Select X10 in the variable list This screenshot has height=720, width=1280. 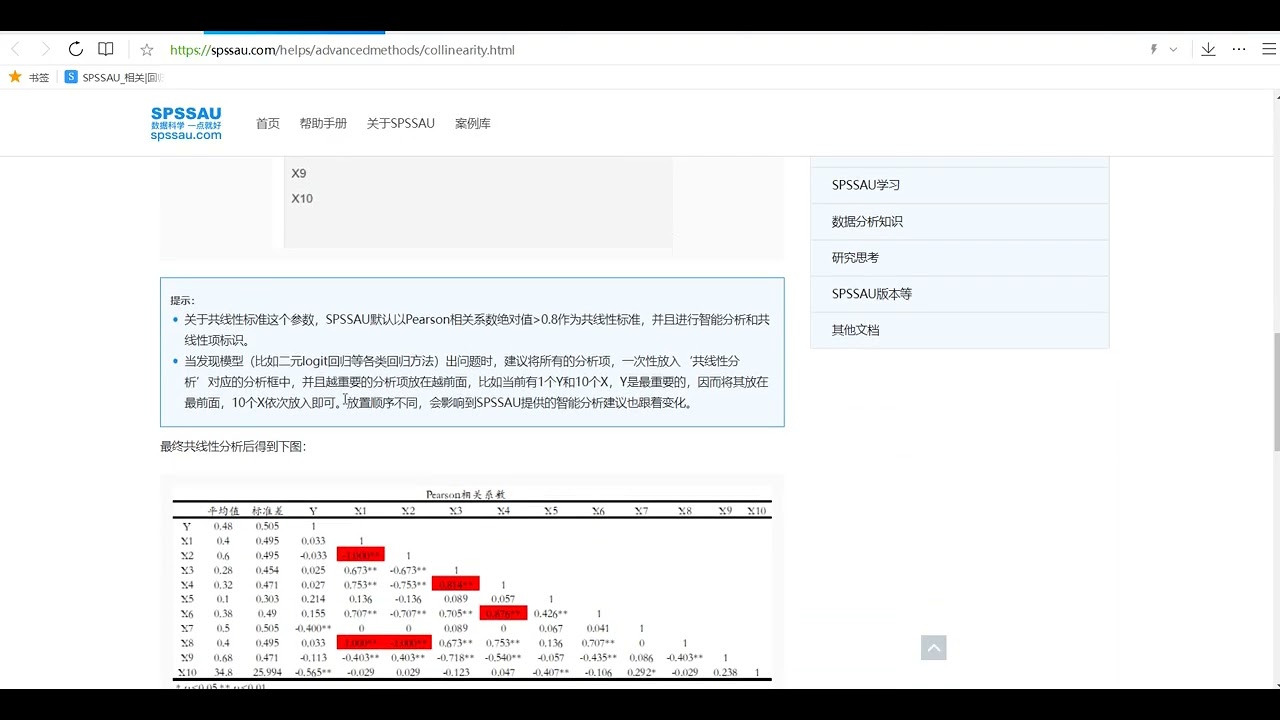click(x=302, y=198)
